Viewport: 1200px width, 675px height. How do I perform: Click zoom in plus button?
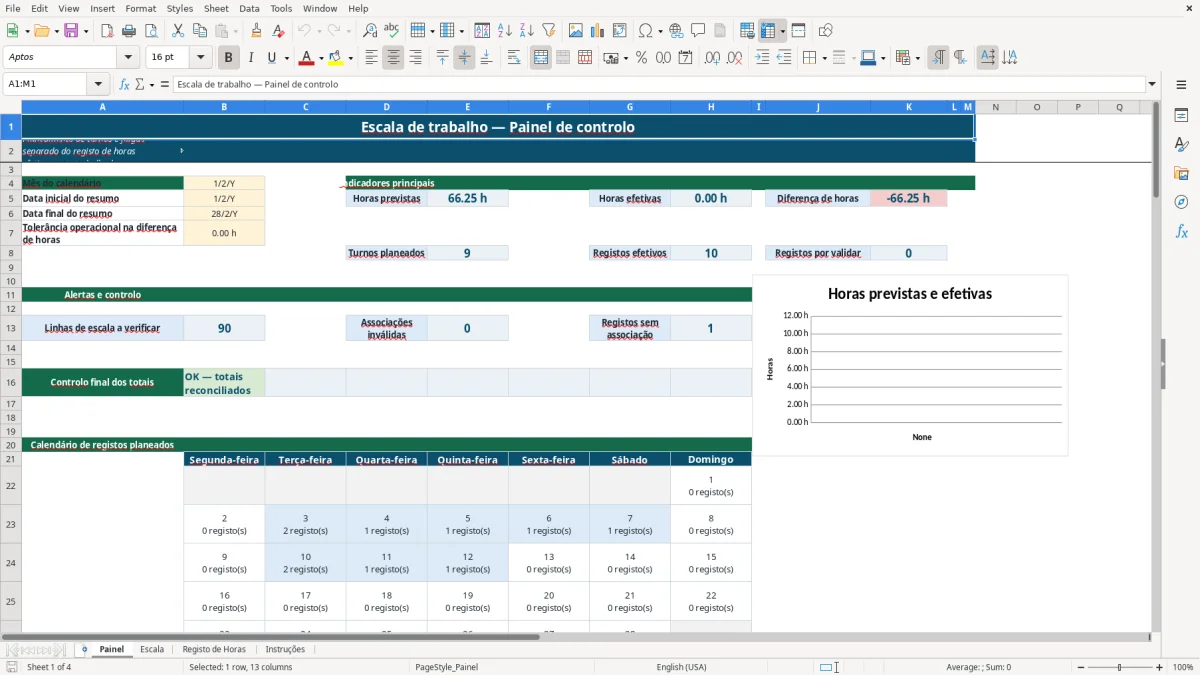1160,667
